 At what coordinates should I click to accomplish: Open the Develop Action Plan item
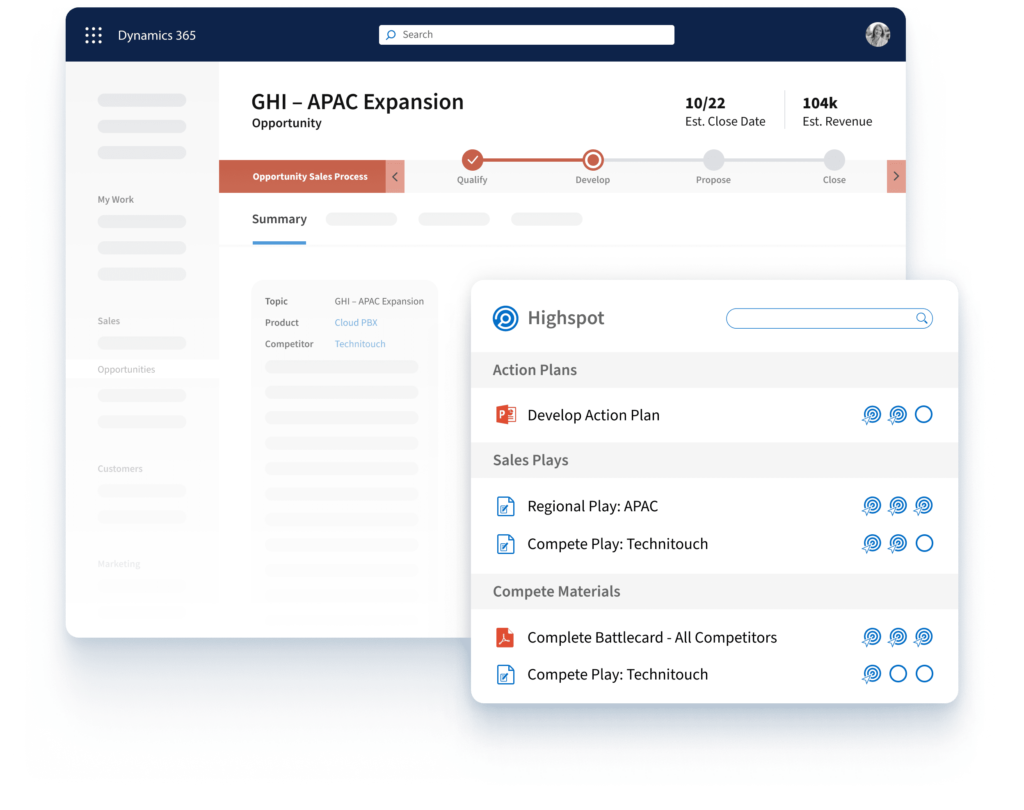coord(593,415)
